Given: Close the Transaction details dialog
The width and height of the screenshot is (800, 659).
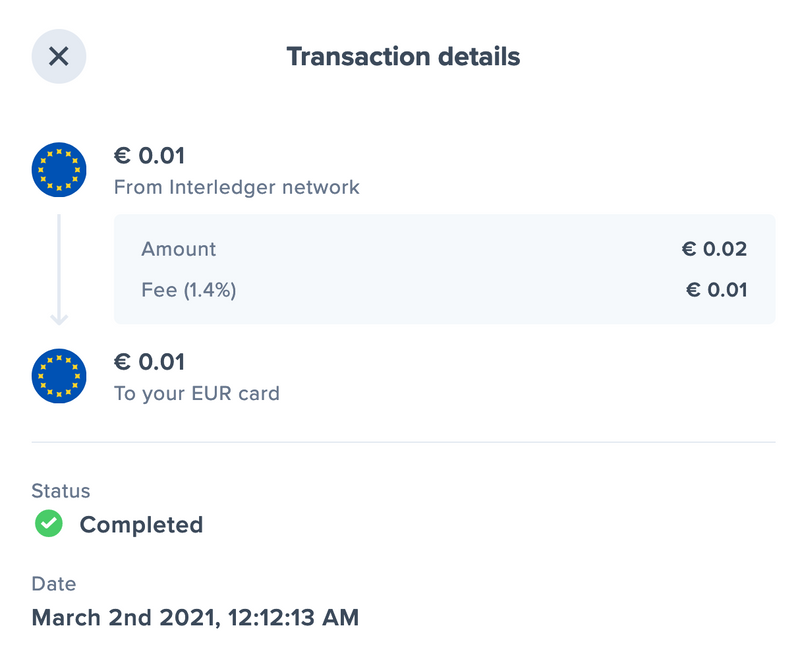Looking at the screenshot, I should point(59,56).
